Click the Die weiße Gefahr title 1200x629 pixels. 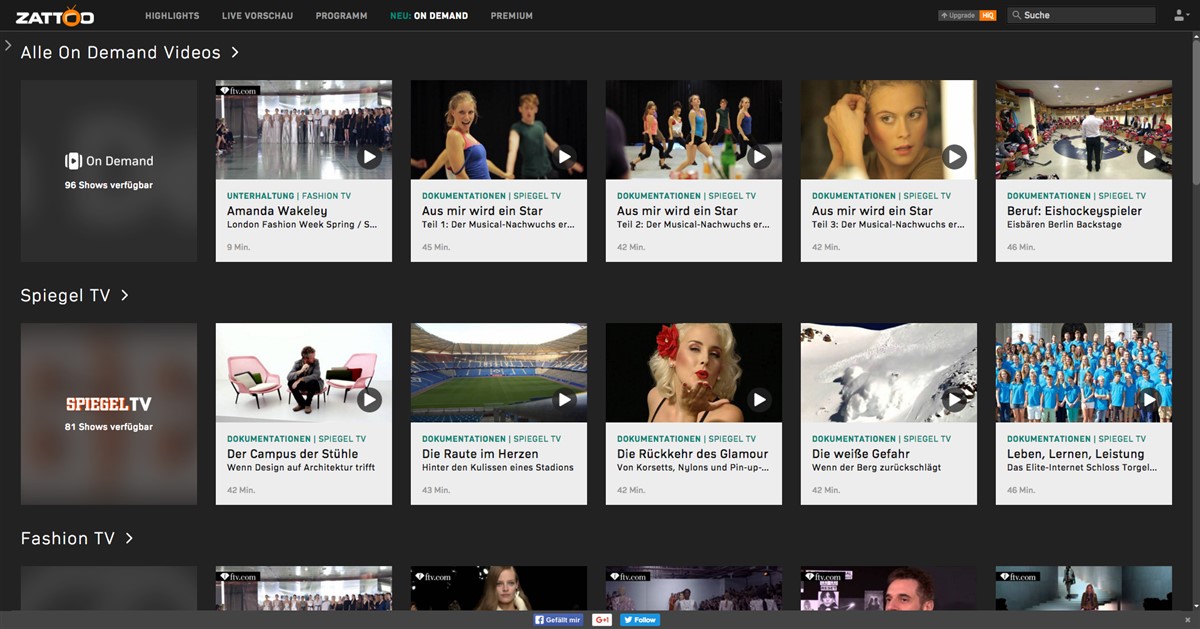[860, 454]
